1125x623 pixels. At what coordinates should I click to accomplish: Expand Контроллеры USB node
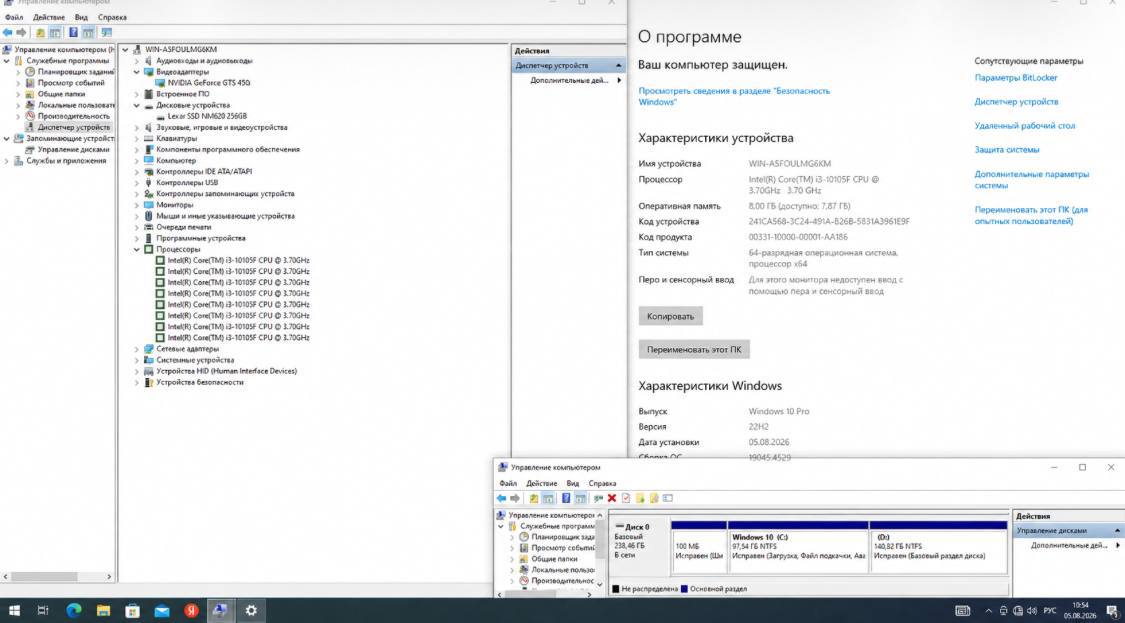click(x=136, y=182)
